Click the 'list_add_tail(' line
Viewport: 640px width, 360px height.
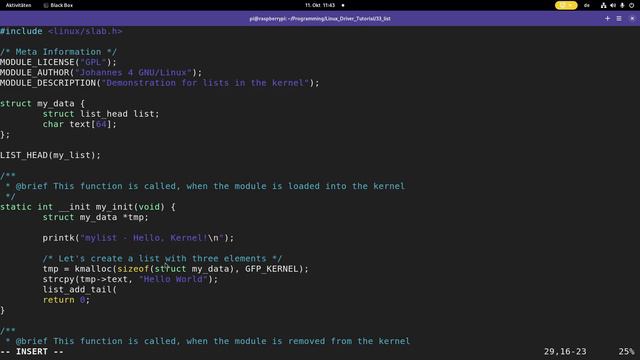(80, 289)
